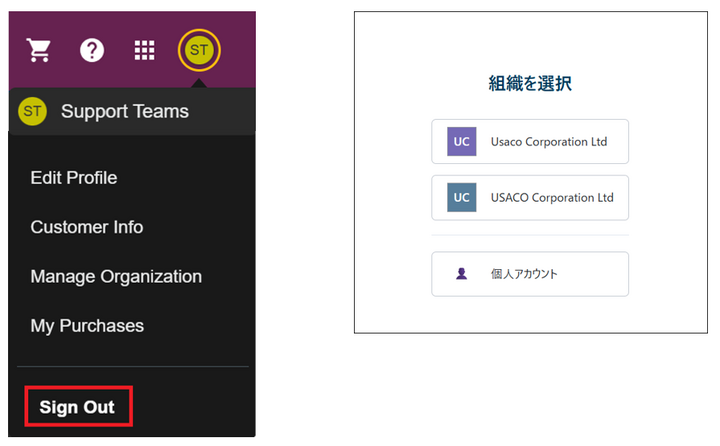The height and width of the screenshot is (446, 720).
Task: Choose Manage Organization in the menu
Action: coord(116,277)
